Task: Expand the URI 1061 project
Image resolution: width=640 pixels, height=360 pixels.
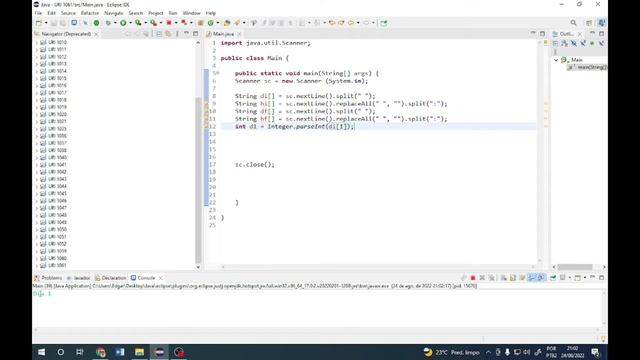Action: [x=37, y=266]
